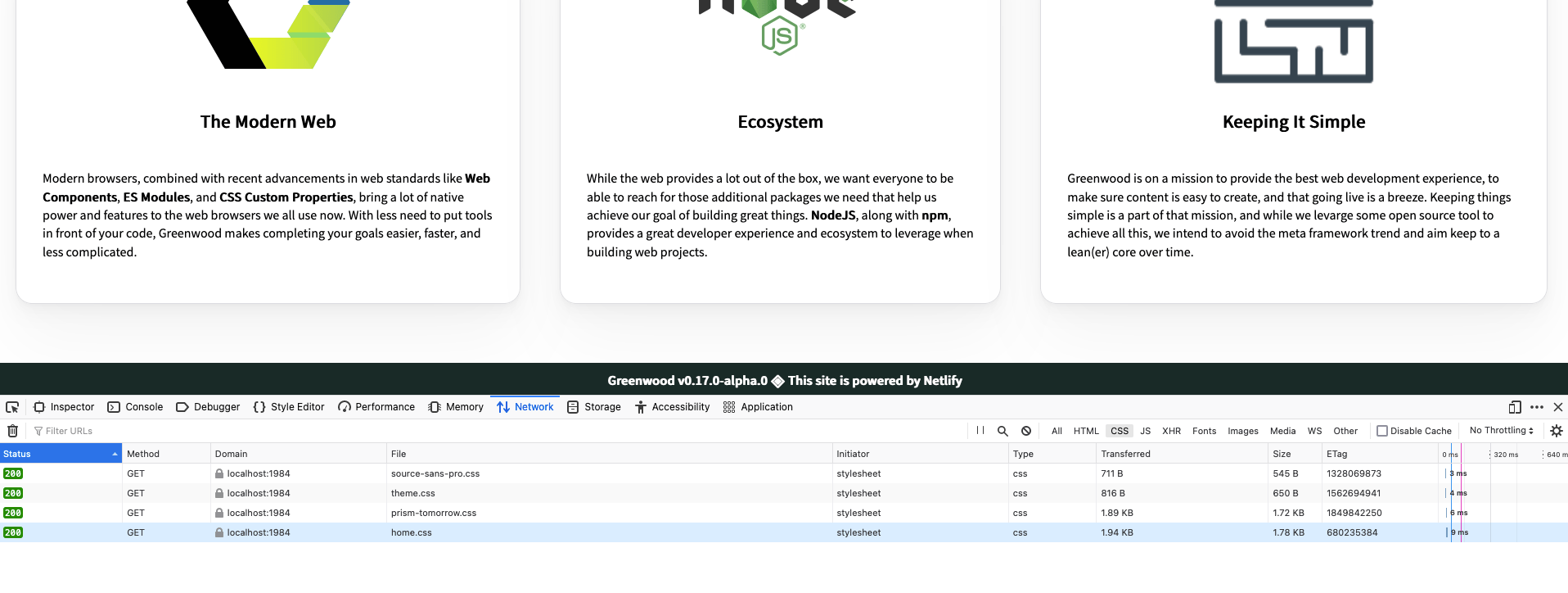Toggle responsive design mode icon

[1514, 407]
